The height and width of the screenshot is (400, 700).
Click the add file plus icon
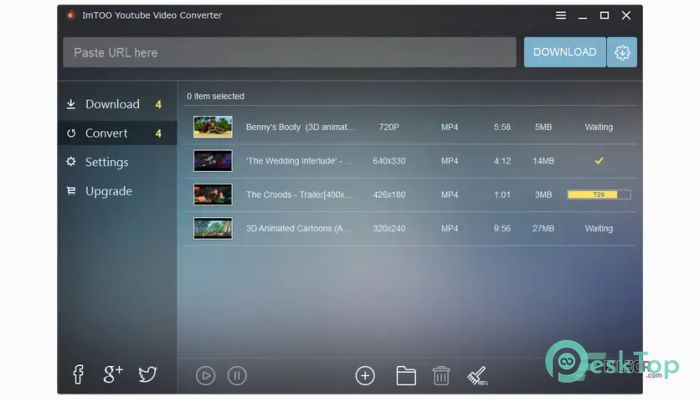pyautogui.click(x=365, y=376)
